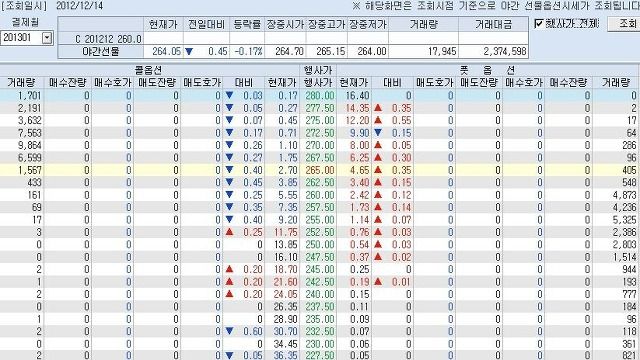This screenshot has width=640, height=360.
Task: Select the strike price 240.00 cell
Action: click(319, 294)
